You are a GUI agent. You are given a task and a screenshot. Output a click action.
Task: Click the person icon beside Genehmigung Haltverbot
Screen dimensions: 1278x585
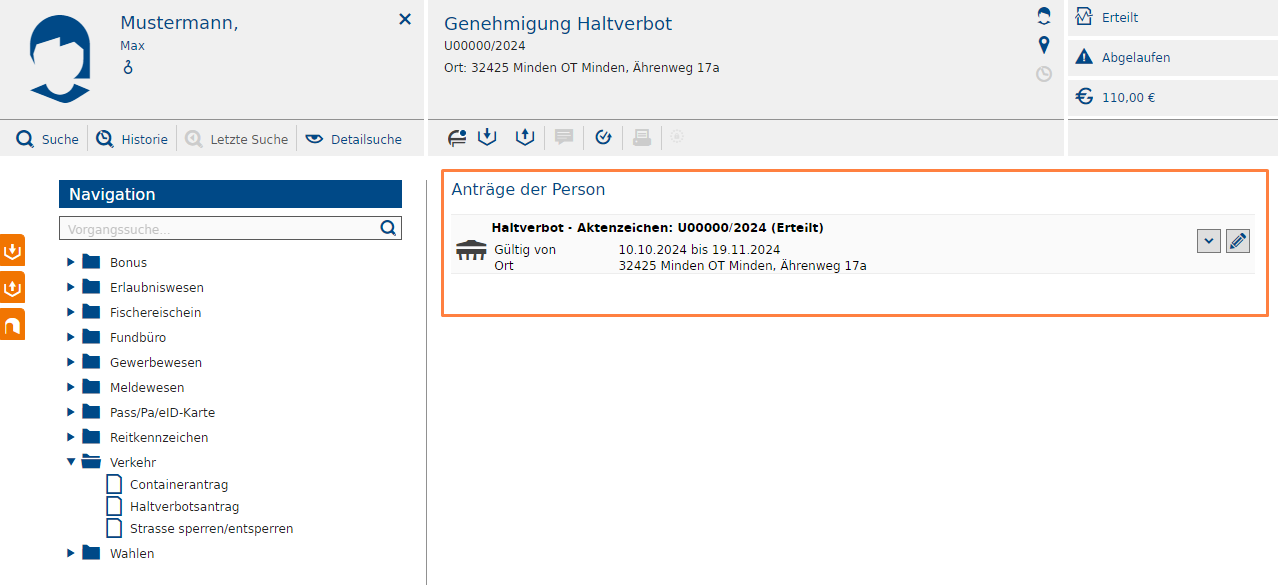point(1044,16)
